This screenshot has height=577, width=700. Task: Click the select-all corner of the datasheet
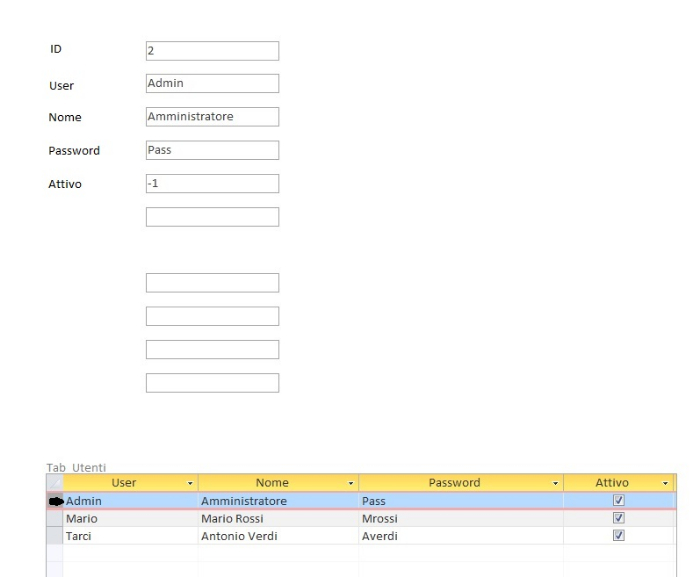(x=55, y=483)
